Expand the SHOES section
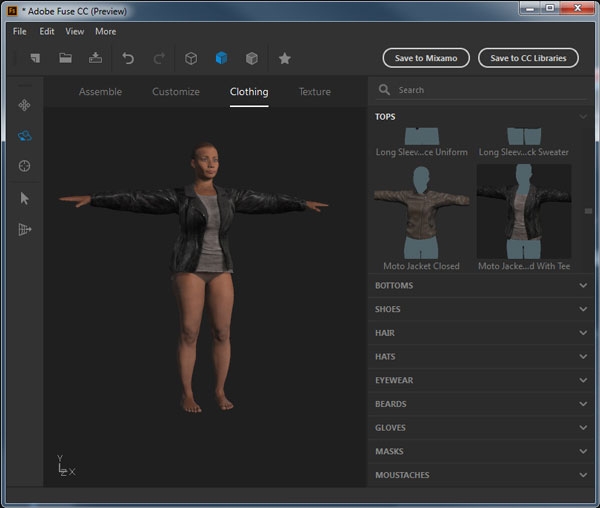Screen dimensions: 600x508 481,309
